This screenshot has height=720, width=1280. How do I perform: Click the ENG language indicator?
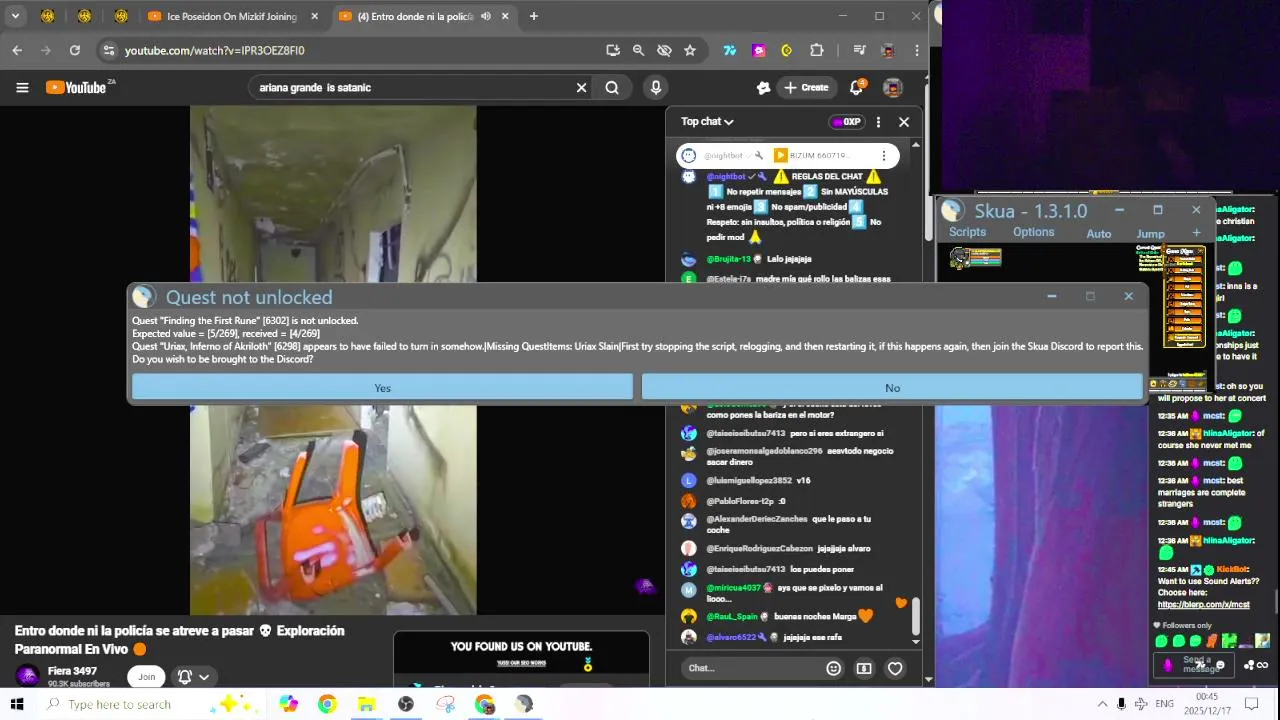click(1164, 704)
